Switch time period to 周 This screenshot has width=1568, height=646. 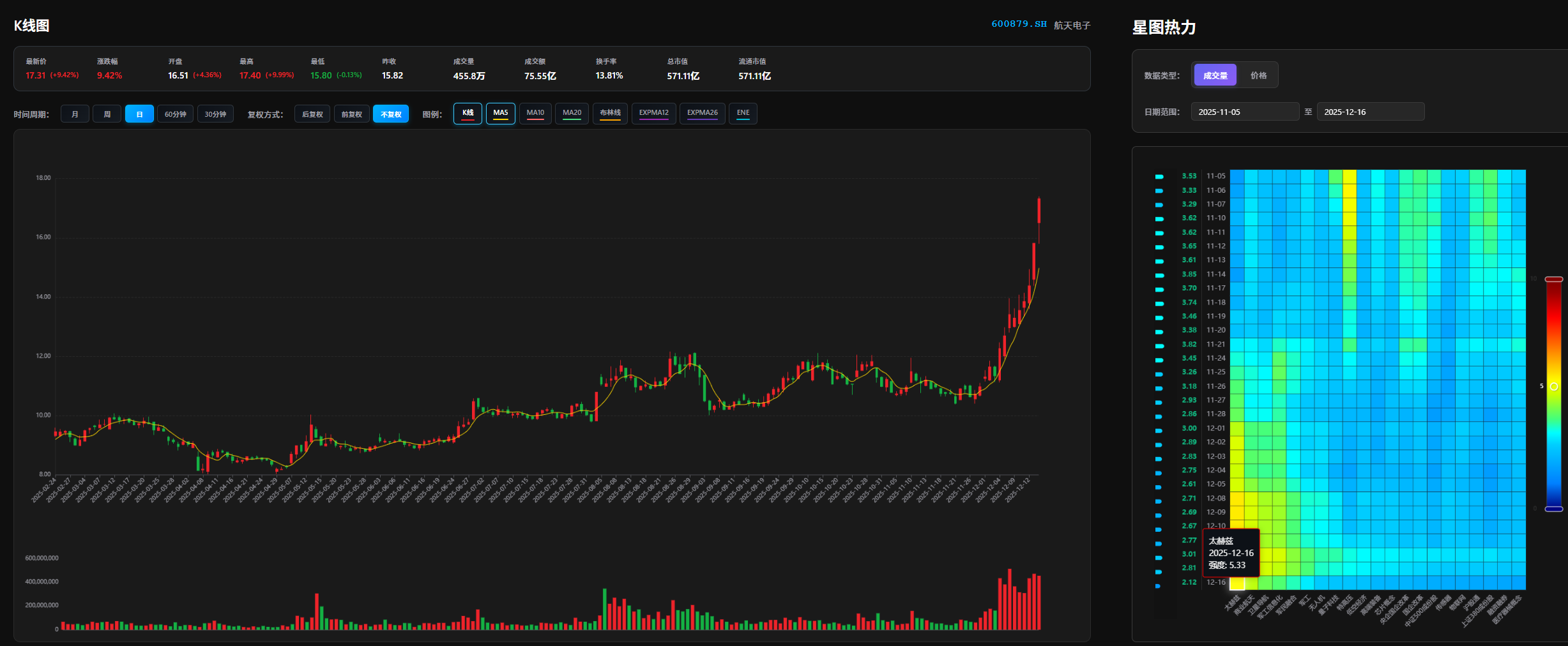coord(107,114)
